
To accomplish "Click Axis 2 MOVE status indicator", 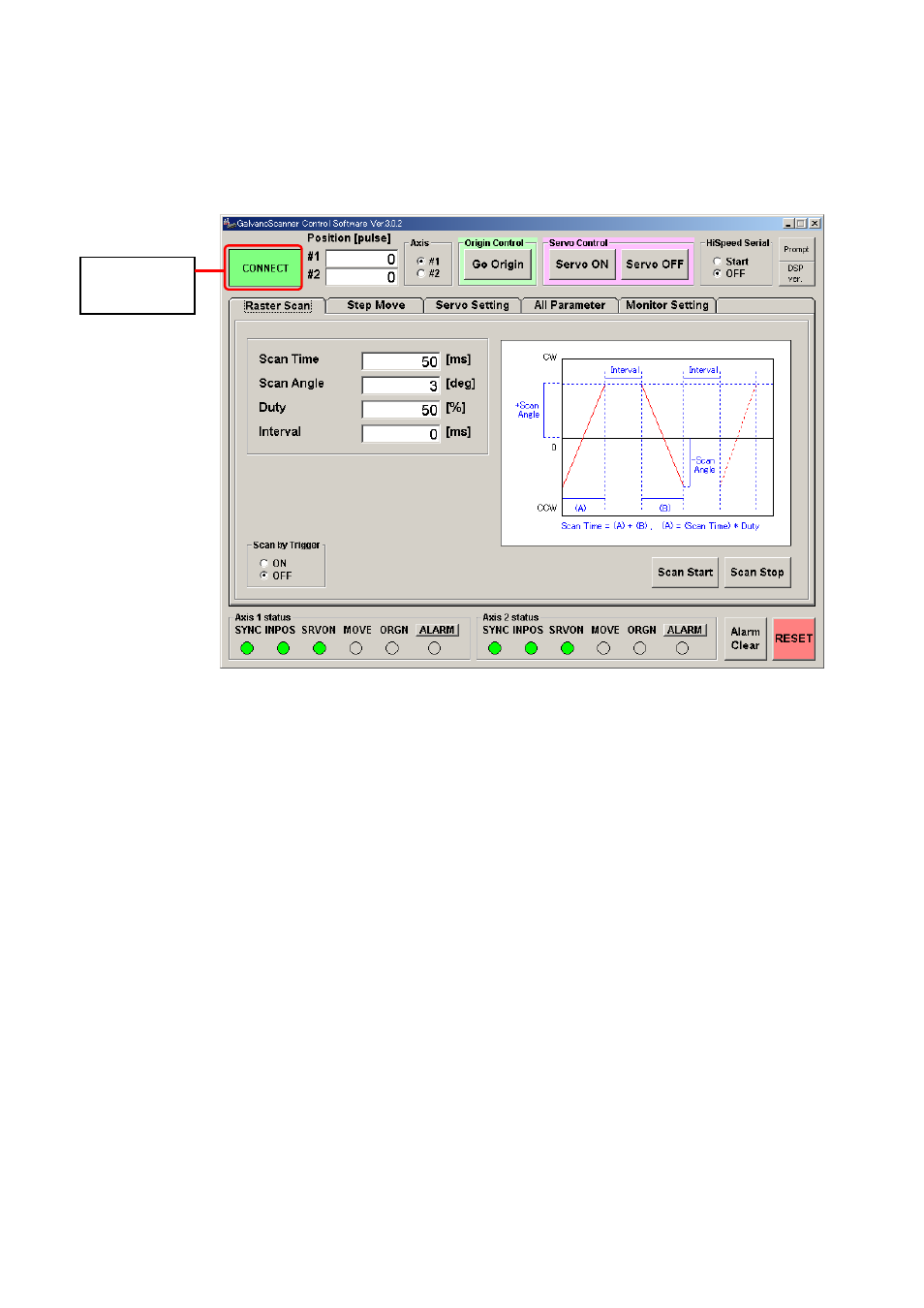I will coord(603,648).
